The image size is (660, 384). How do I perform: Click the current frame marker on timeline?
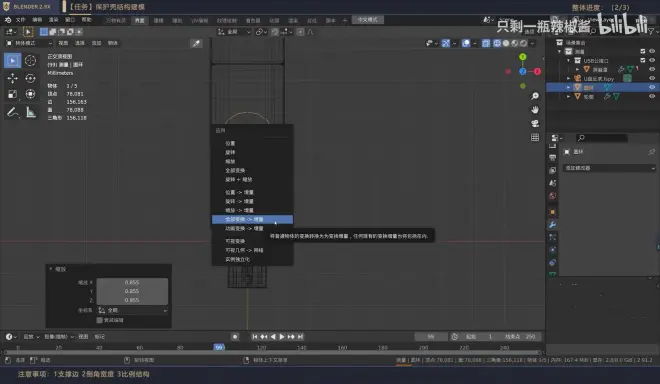pyautogui.click(x=219, y=347)
